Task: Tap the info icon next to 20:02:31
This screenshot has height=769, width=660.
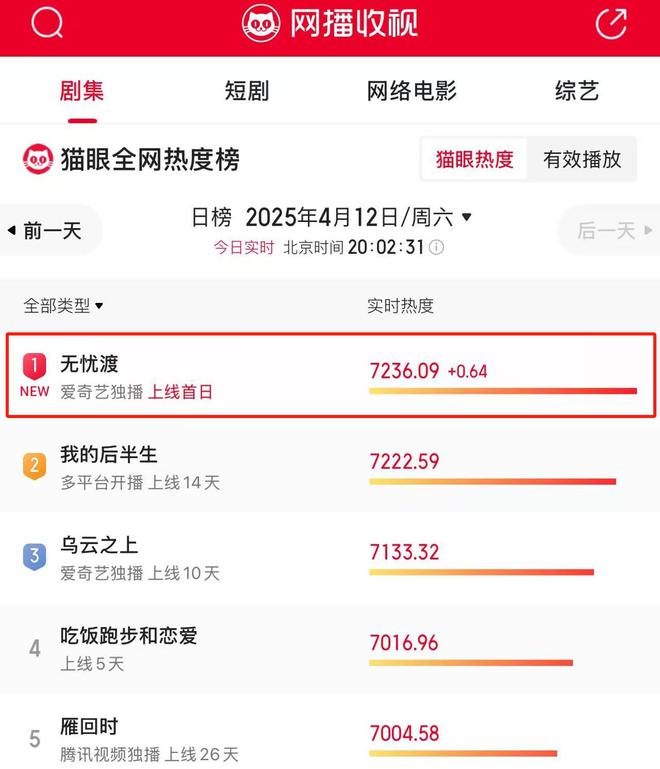Action: [x=436, y=247]
